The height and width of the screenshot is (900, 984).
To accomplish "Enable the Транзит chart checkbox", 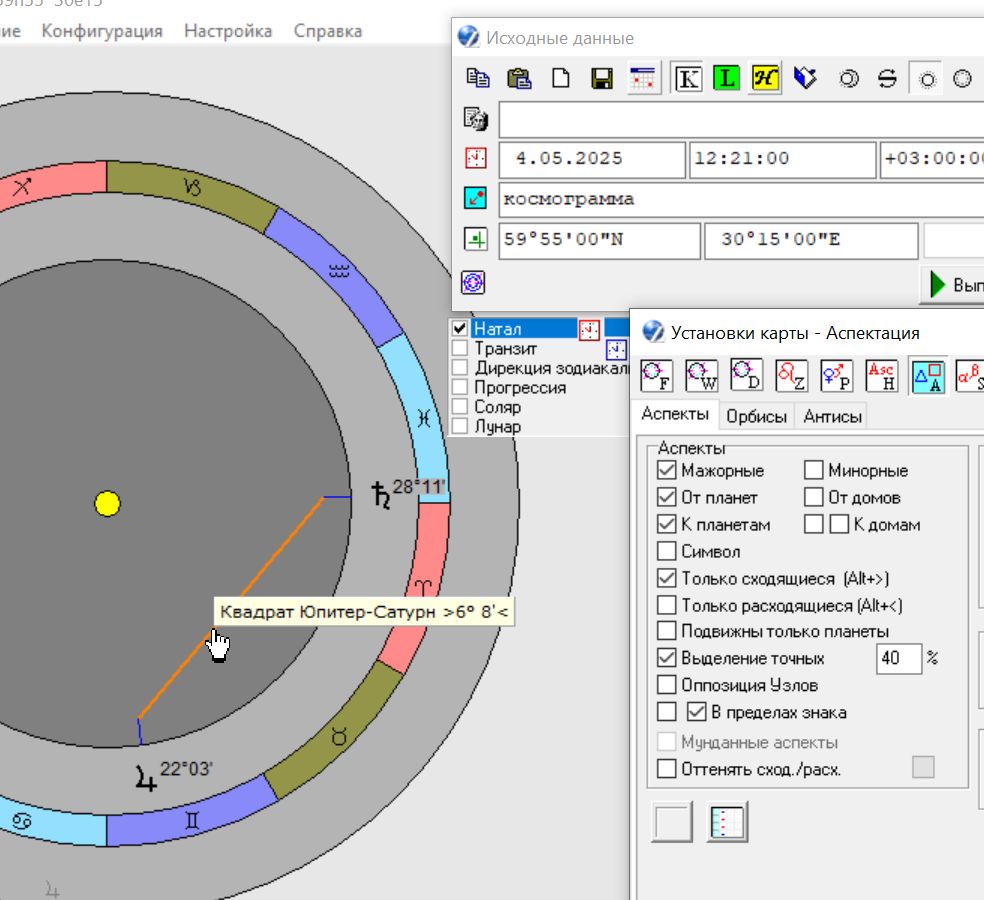I will point(460,348).
